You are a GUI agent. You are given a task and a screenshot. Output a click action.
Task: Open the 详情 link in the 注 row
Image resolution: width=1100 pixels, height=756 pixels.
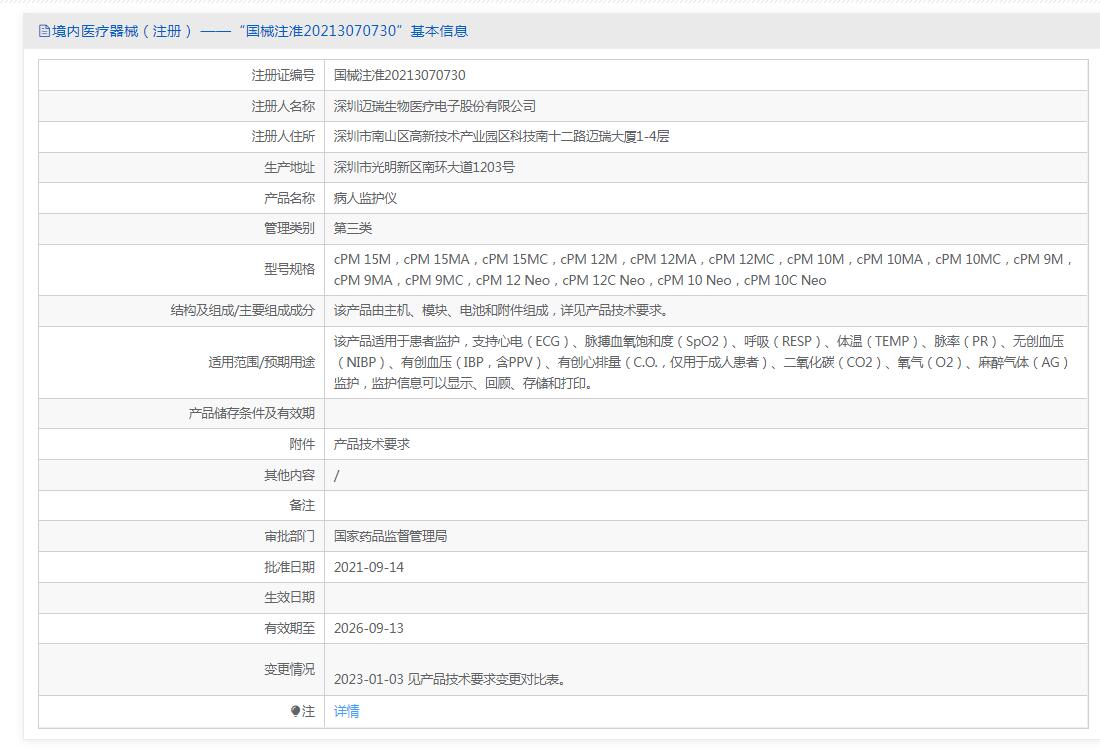pyautogui.click(x=347, y=711)
